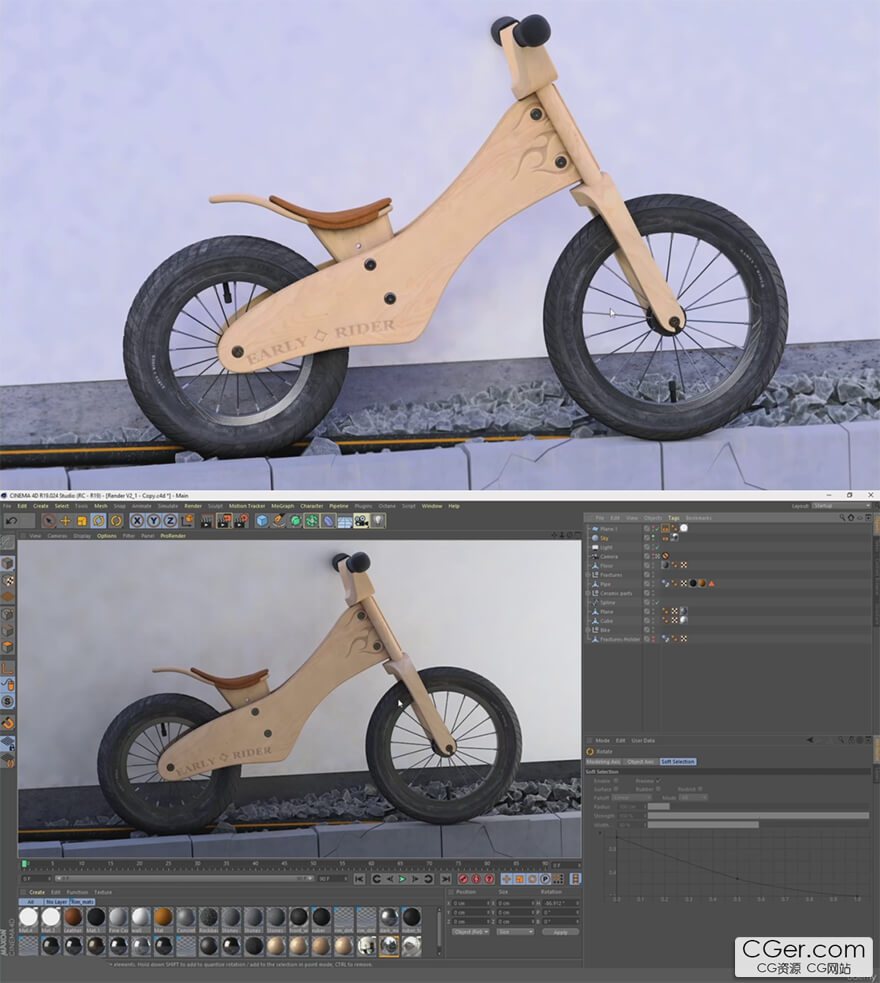880x983 pixels.
Task: Click the orange magnet Snap icon
Action: click(x=8, y=723)
